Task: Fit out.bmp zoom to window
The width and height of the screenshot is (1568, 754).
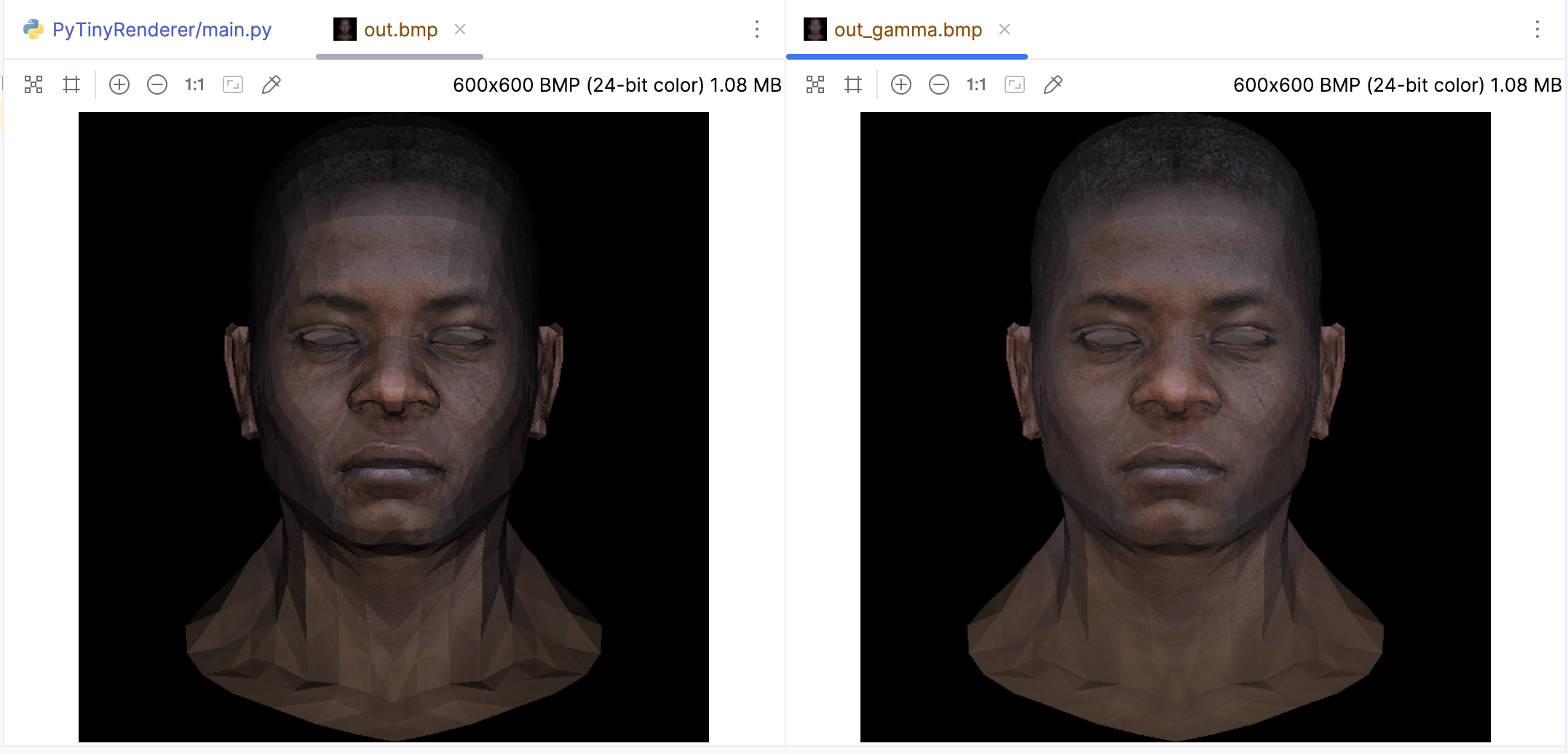Action: click(233, 84)
